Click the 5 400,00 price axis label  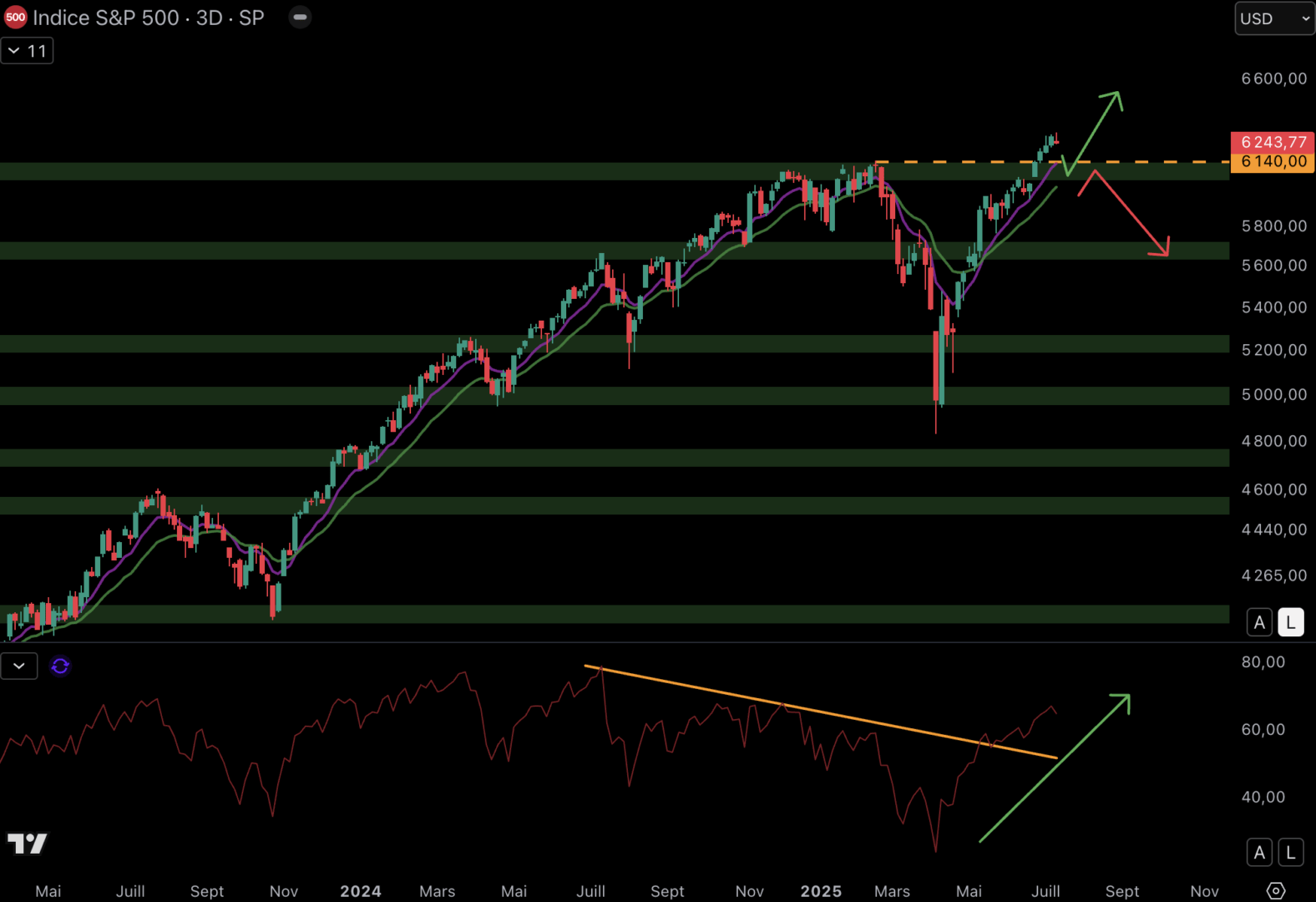coord(1274,307)
